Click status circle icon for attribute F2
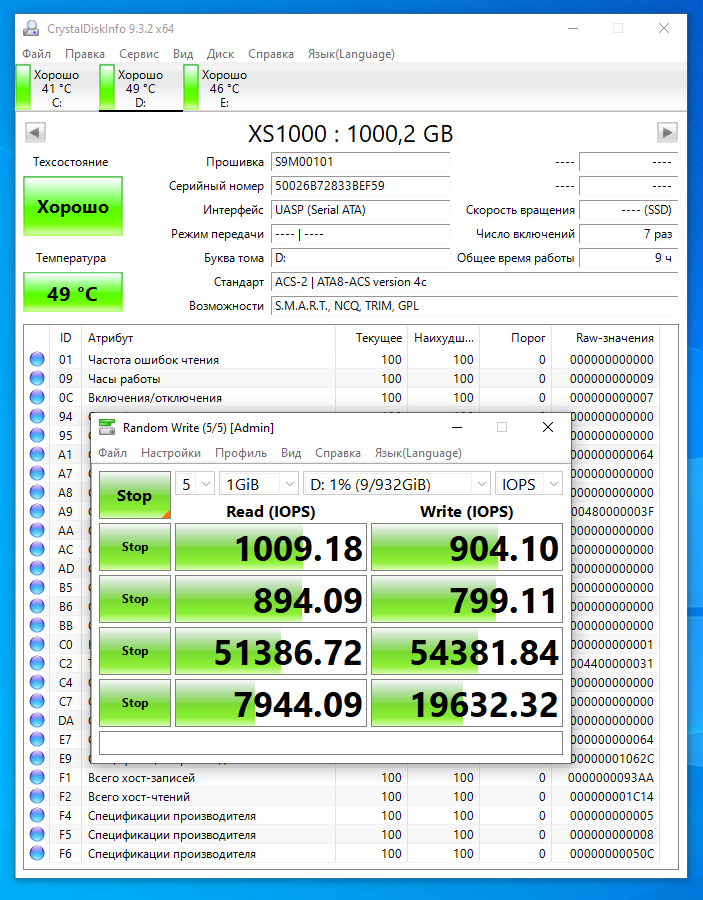 pyautogui.click(x=37, y=796)
